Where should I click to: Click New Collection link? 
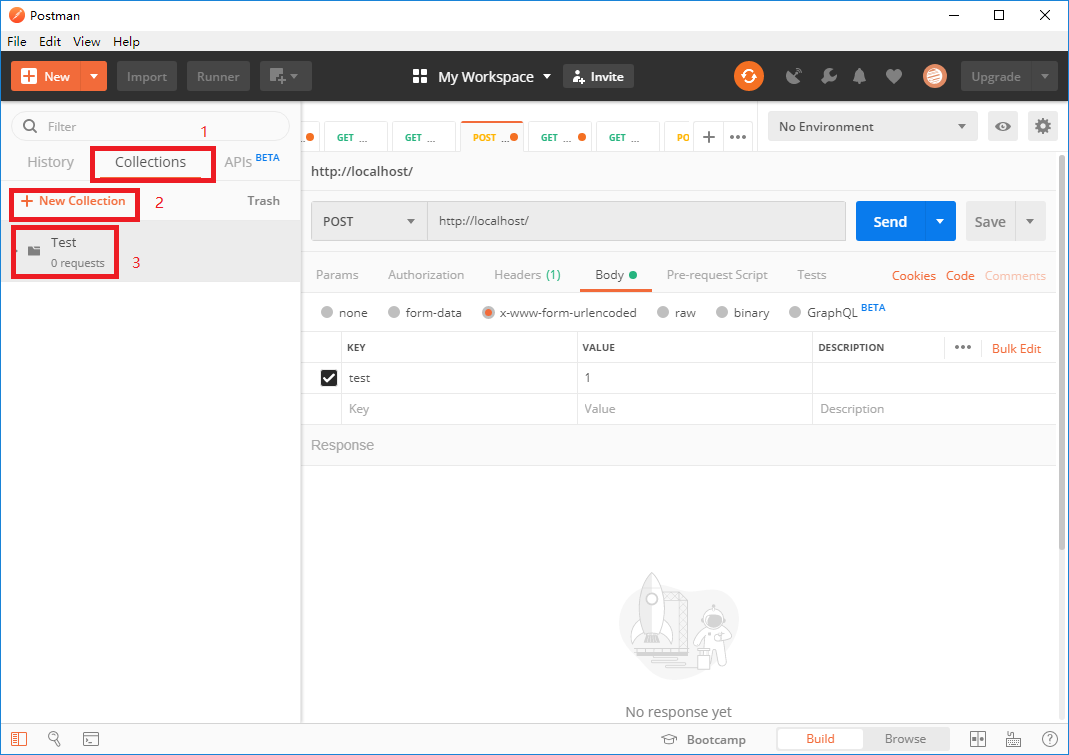click(74, 201)
